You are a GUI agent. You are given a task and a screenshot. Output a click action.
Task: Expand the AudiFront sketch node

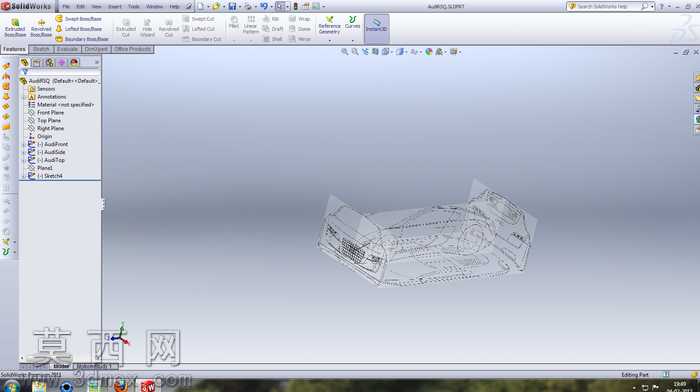coord(25,144)
